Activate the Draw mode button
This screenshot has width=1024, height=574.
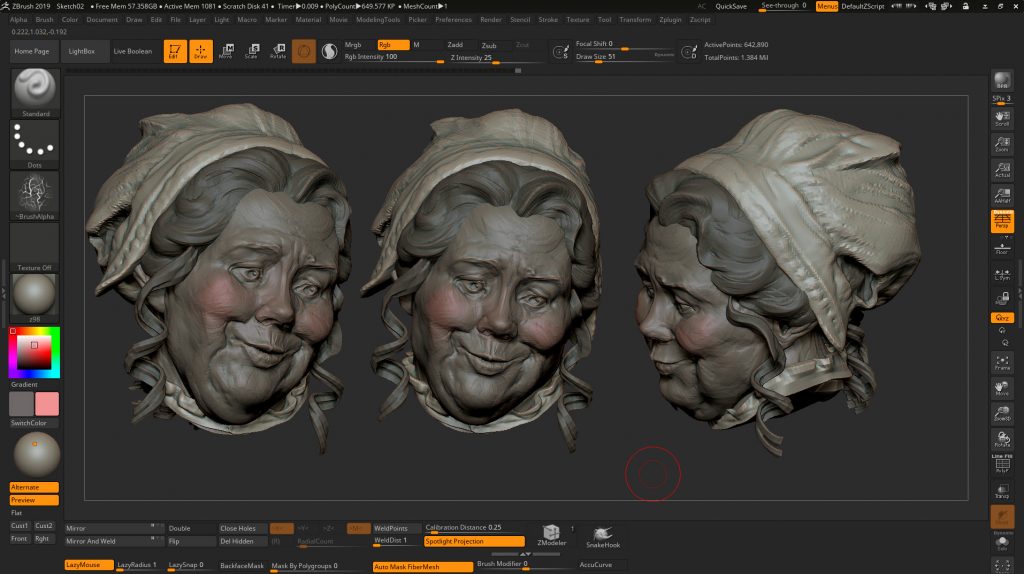(201, 51)
